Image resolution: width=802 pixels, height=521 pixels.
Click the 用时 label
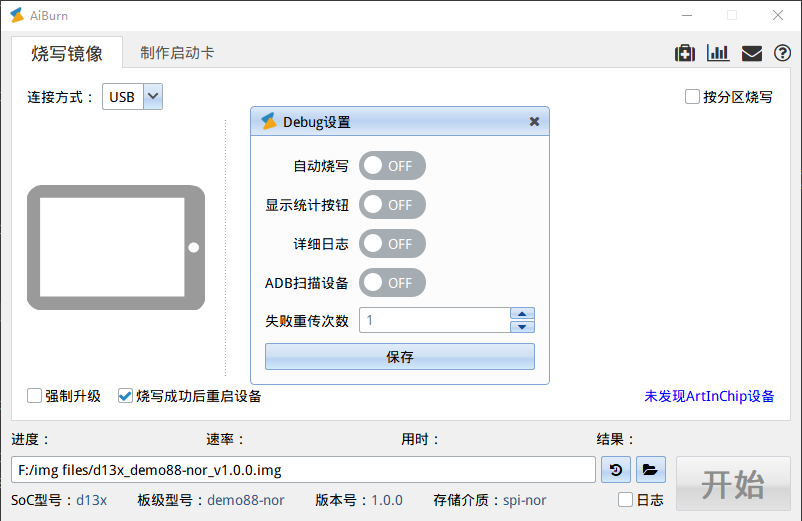tap(420, 439)
